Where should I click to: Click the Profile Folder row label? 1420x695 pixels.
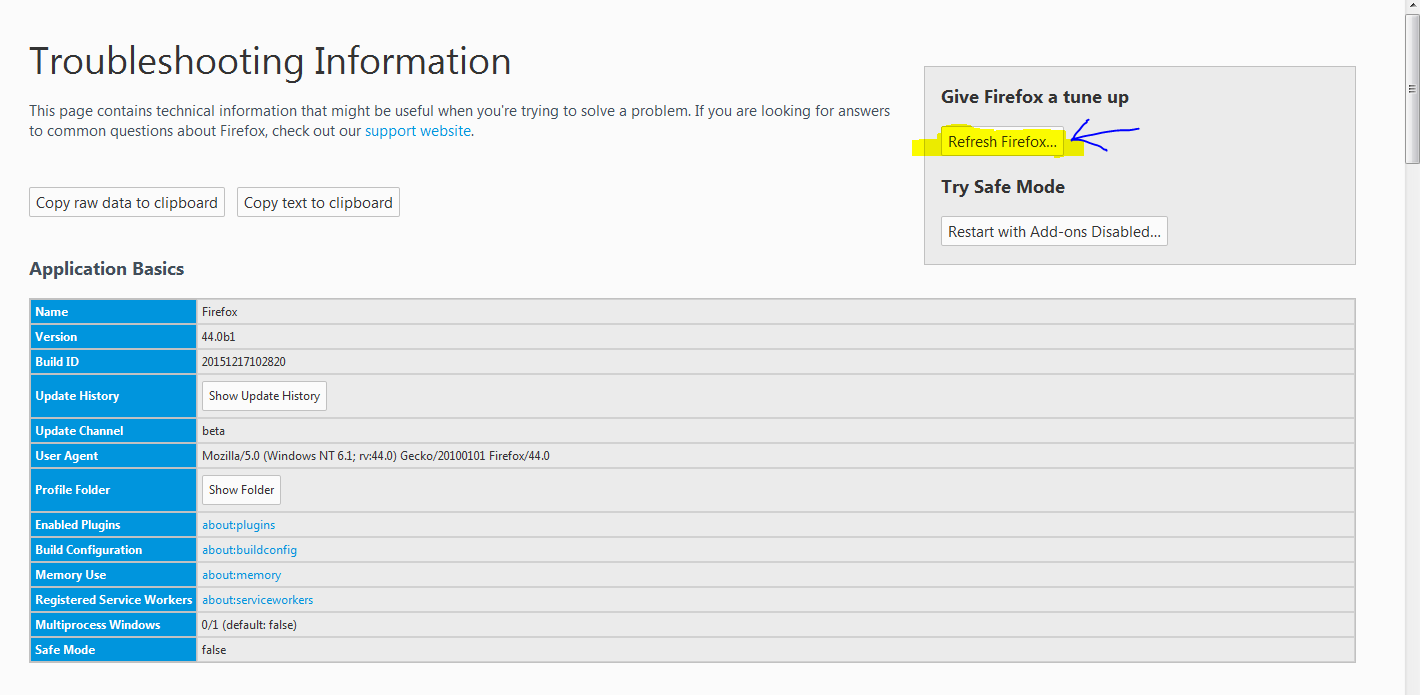click(114, 490)
